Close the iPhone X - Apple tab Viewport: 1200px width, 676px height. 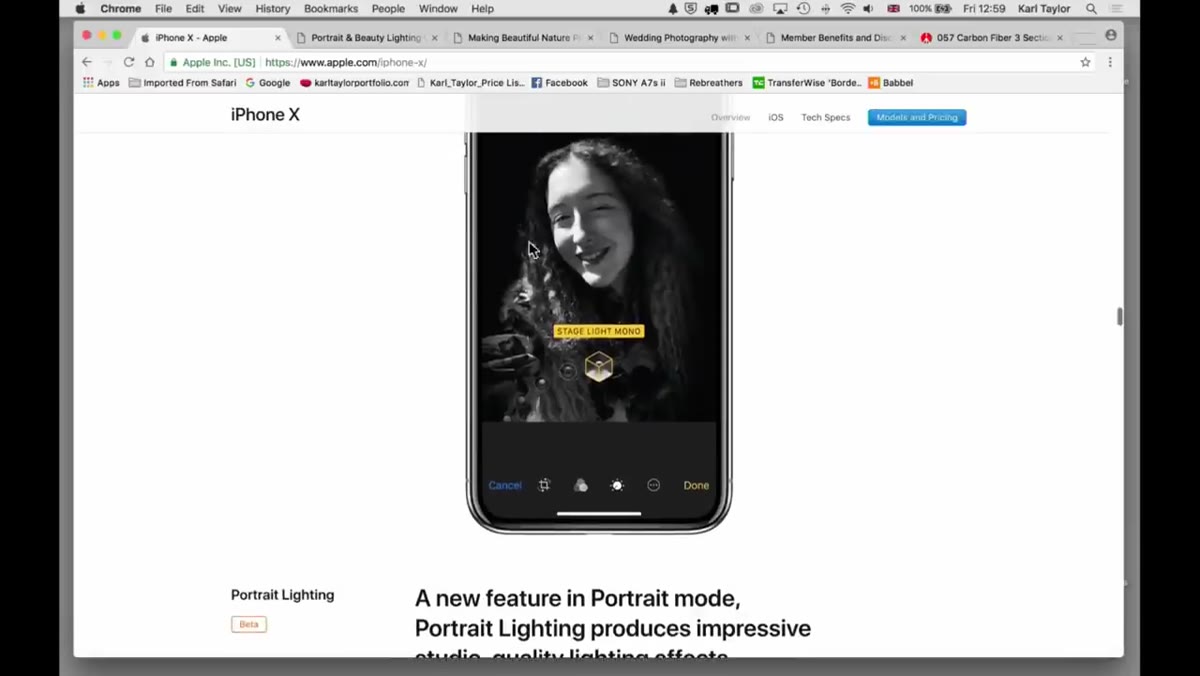pyautogui.click(x=278, y=38)
